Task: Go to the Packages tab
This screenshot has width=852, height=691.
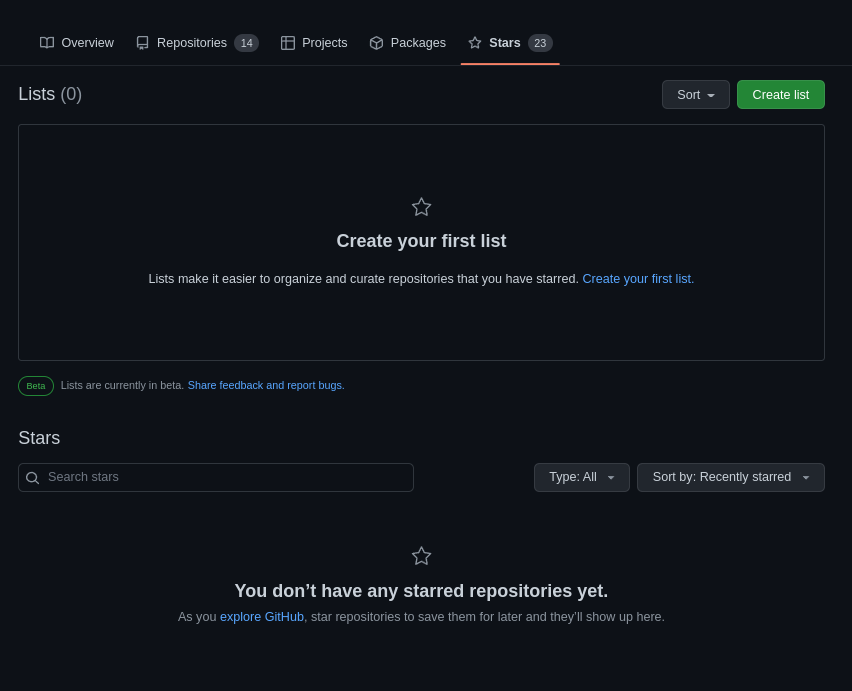Action: pos(408,43)
